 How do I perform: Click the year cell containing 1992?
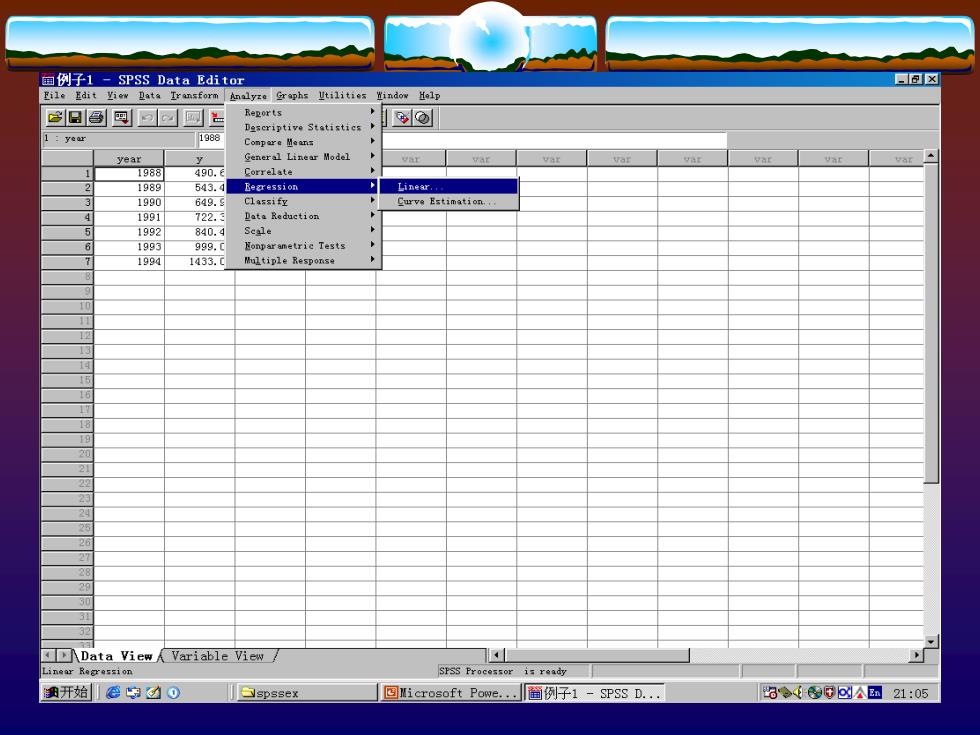point(129,232)
